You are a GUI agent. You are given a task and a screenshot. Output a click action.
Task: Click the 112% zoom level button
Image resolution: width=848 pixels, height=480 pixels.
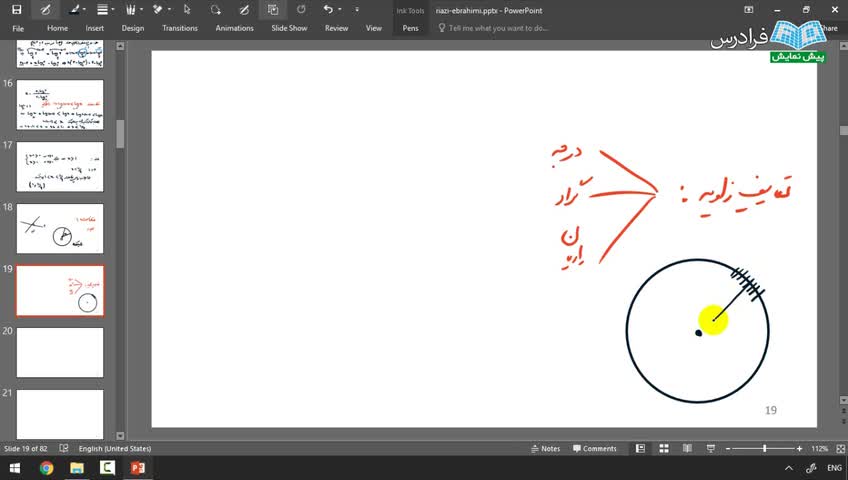click(x=819, y=449)
